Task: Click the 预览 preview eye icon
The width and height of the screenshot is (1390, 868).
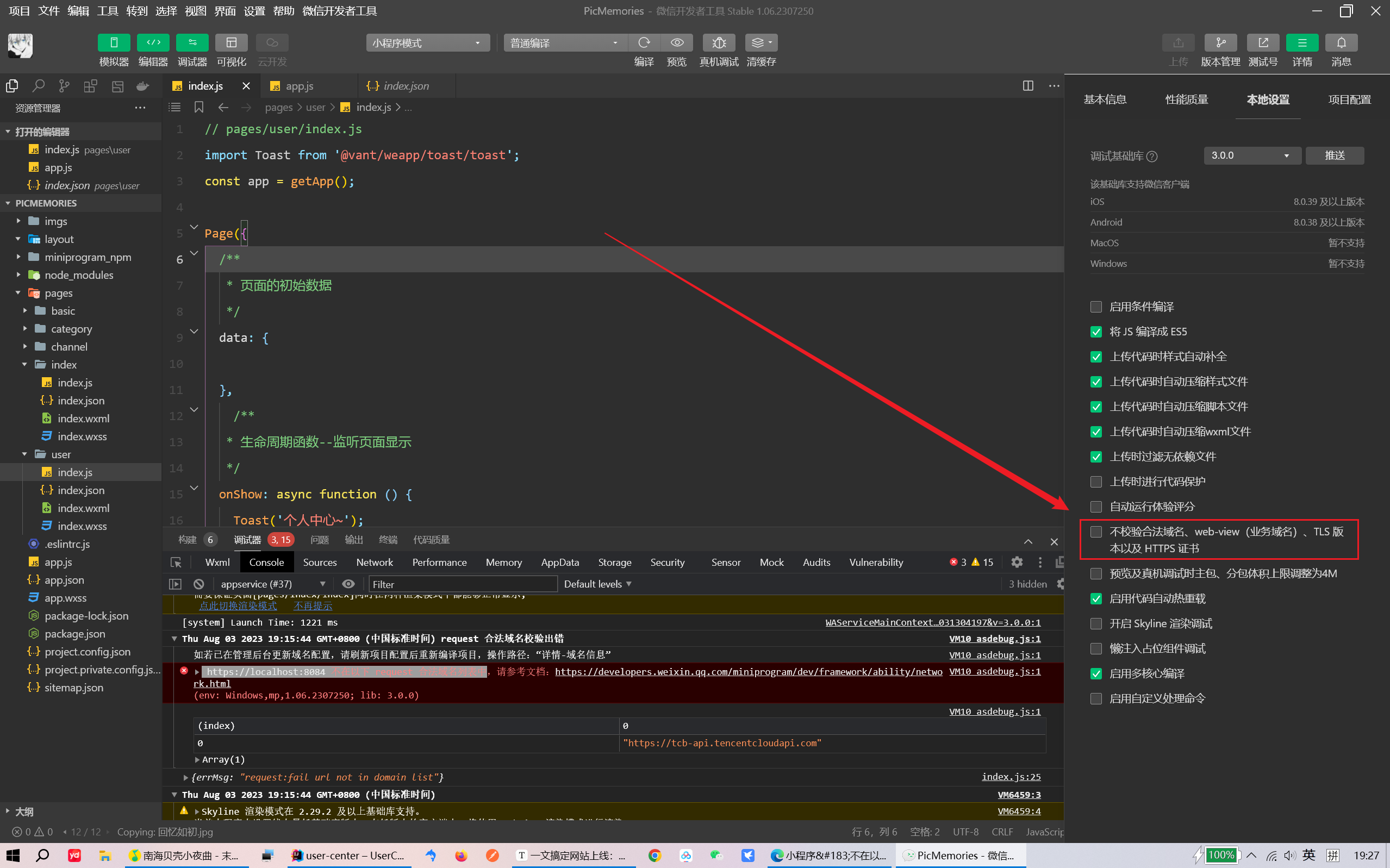Action: tap(677, 42)
